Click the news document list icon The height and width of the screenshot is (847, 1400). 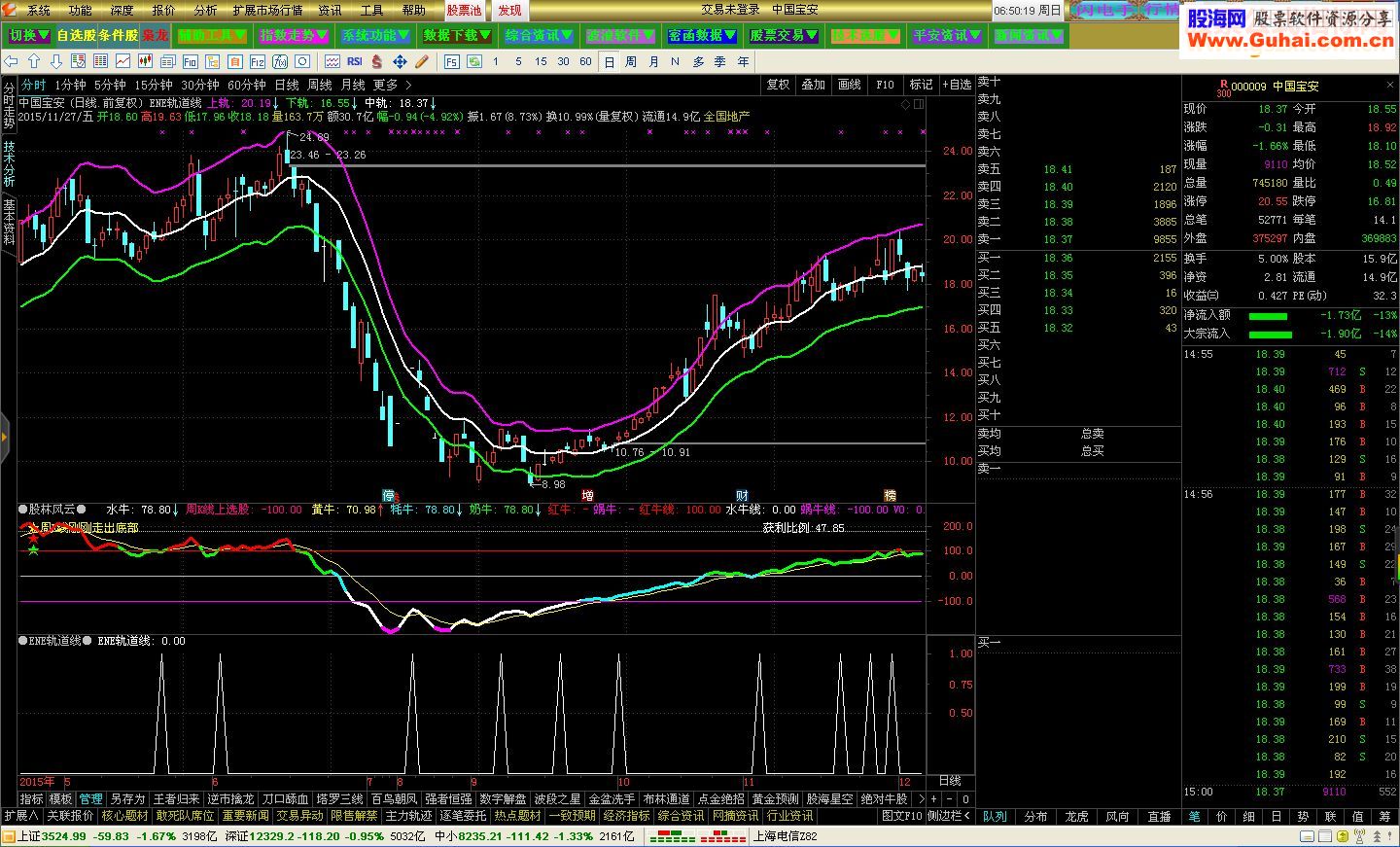[x=167, y=61]
